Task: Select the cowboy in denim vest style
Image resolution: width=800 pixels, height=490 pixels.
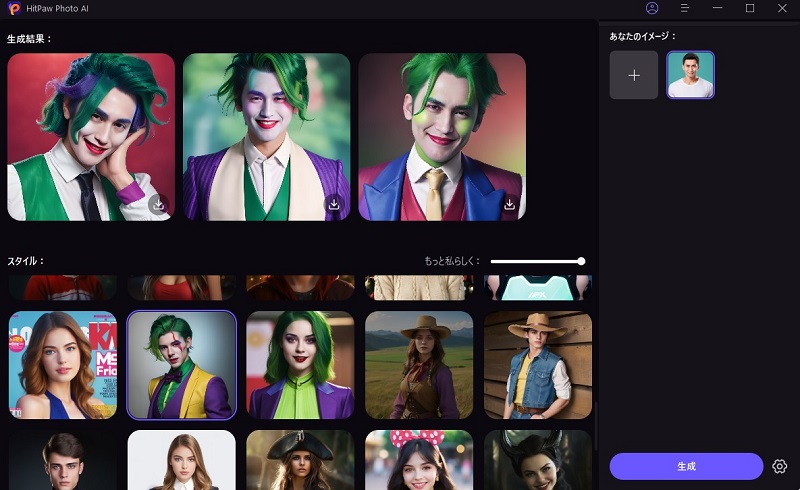Action: (x=538, y=365)
